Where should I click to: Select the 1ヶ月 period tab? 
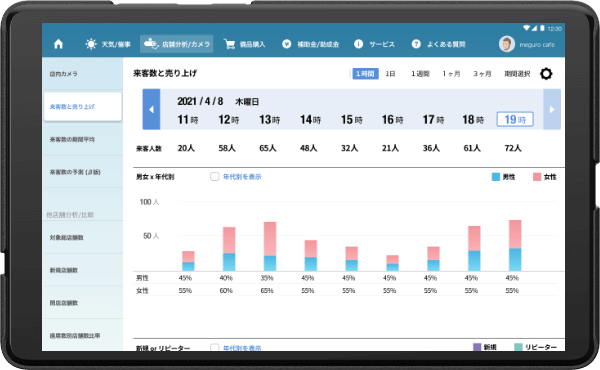click(x=451, y=74)
